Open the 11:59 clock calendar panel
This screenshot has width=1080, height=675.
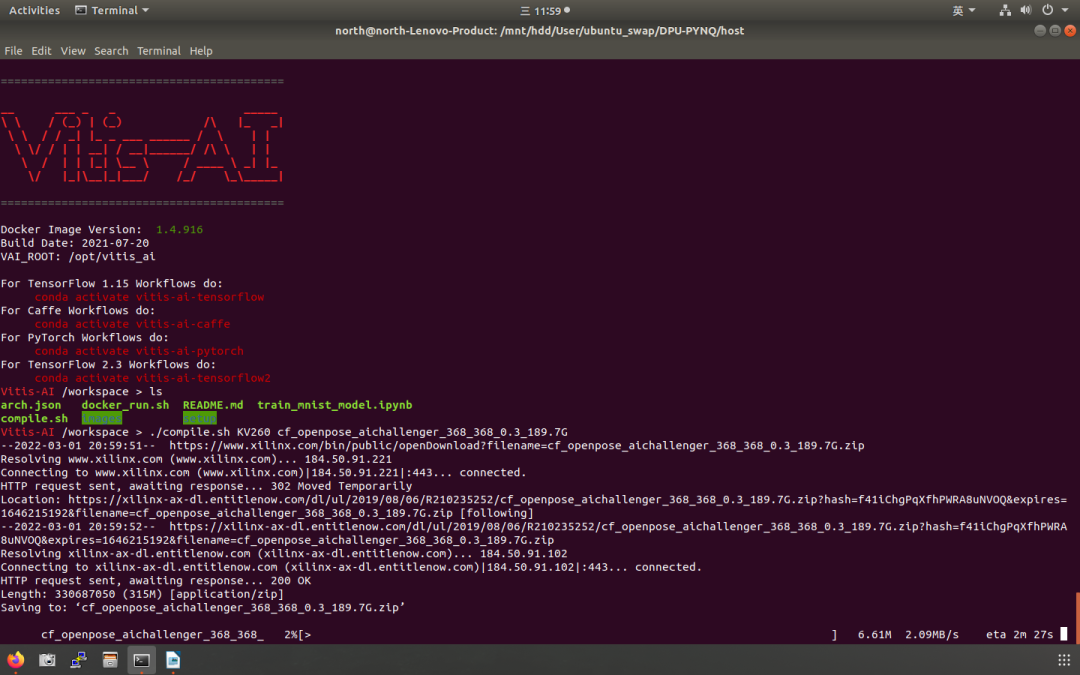pos(545,11)
